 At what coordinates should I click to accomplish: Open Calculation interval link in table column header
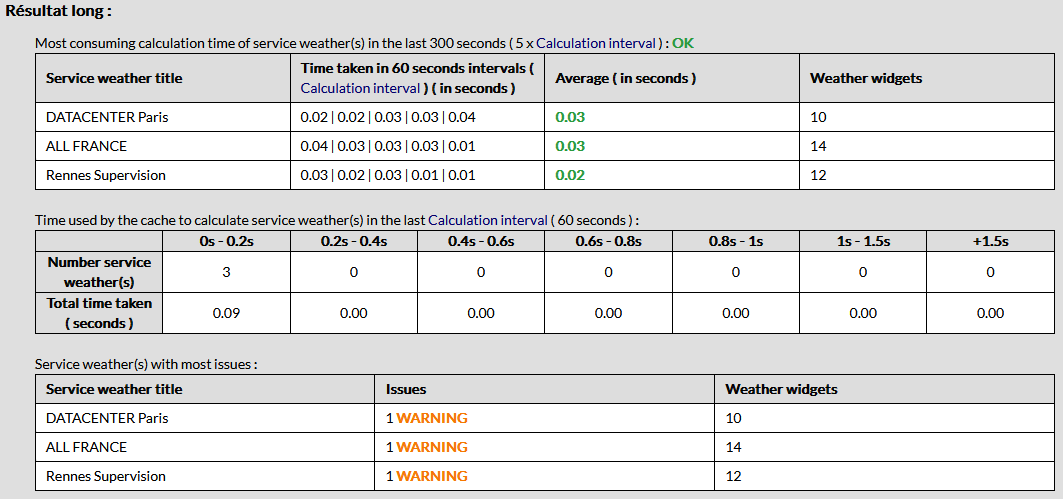349,88
